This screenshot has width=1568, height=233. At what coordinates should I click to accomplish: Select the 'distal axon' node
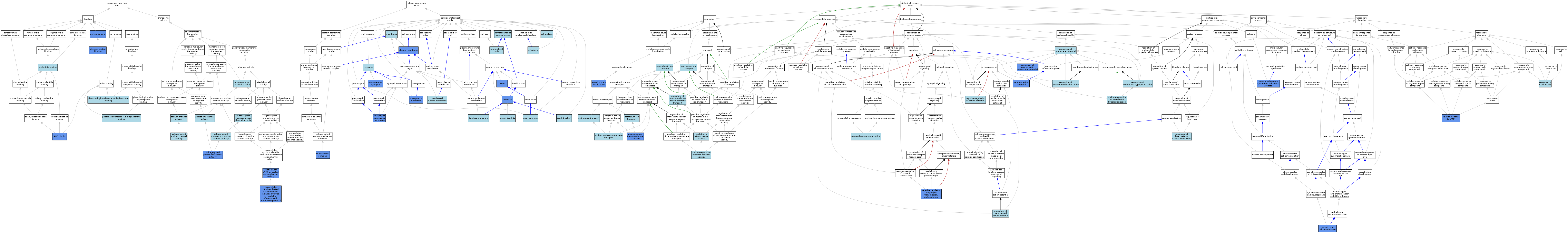530,100
